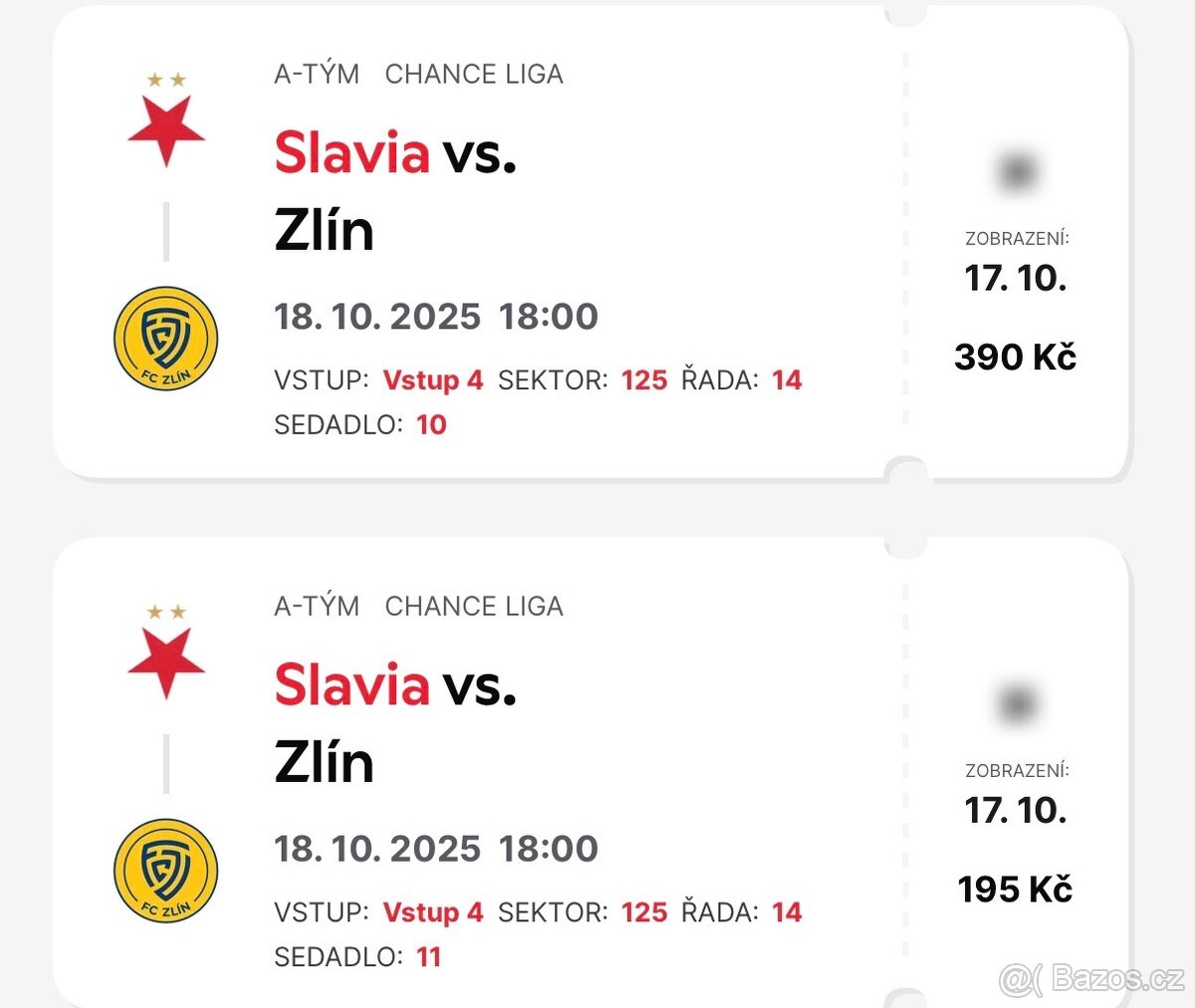This screenshot has height=1008, width=1195.
Task: Click the A-TÝM label on the 195 Kč ticket
Action: [317, 606]
